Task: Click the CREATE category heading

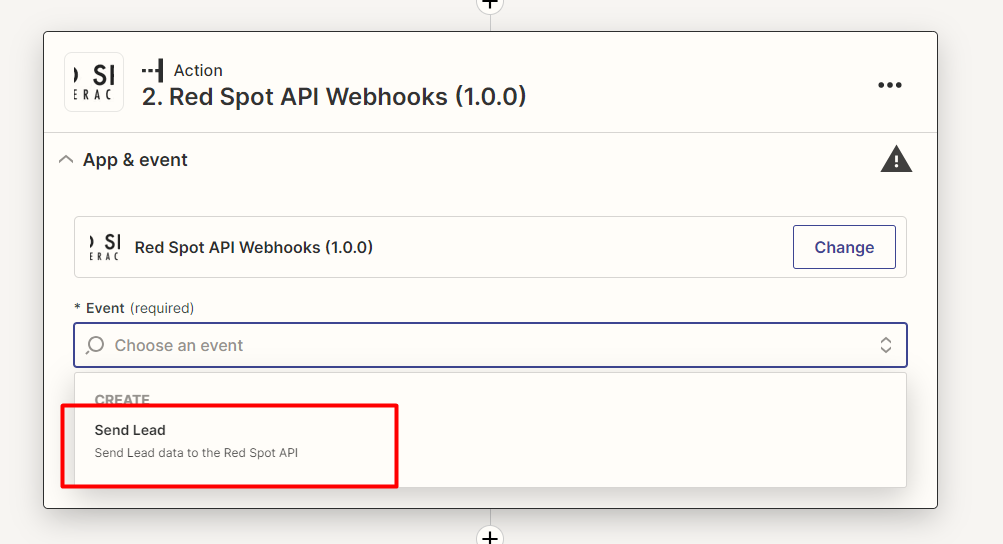Action: [x=122, y=400]
